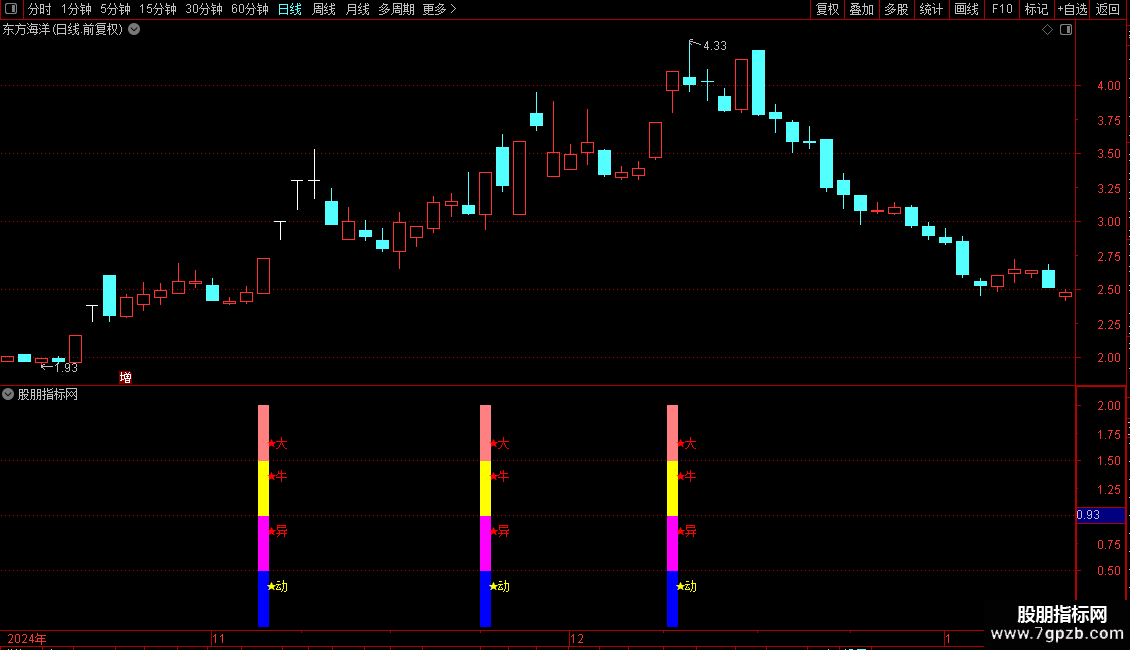Image resolution: width=1130 pixels, height=650 pixels.
Task: Open 统计 statistics
Action: [931, 9]
